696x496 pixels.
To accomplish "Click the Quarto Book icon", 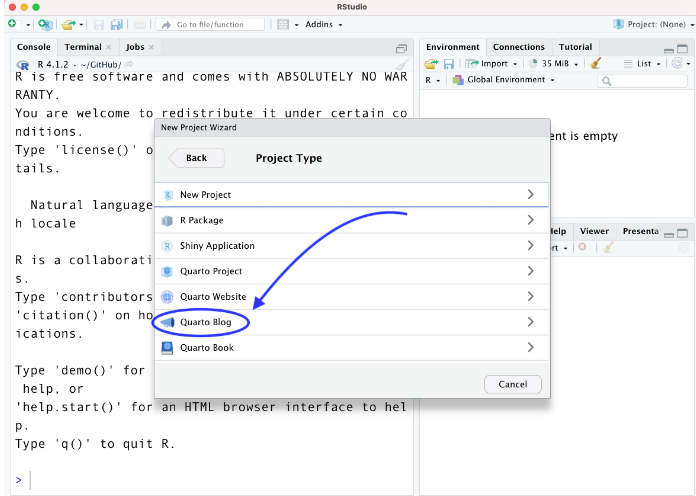I will (x=167, y=348).
